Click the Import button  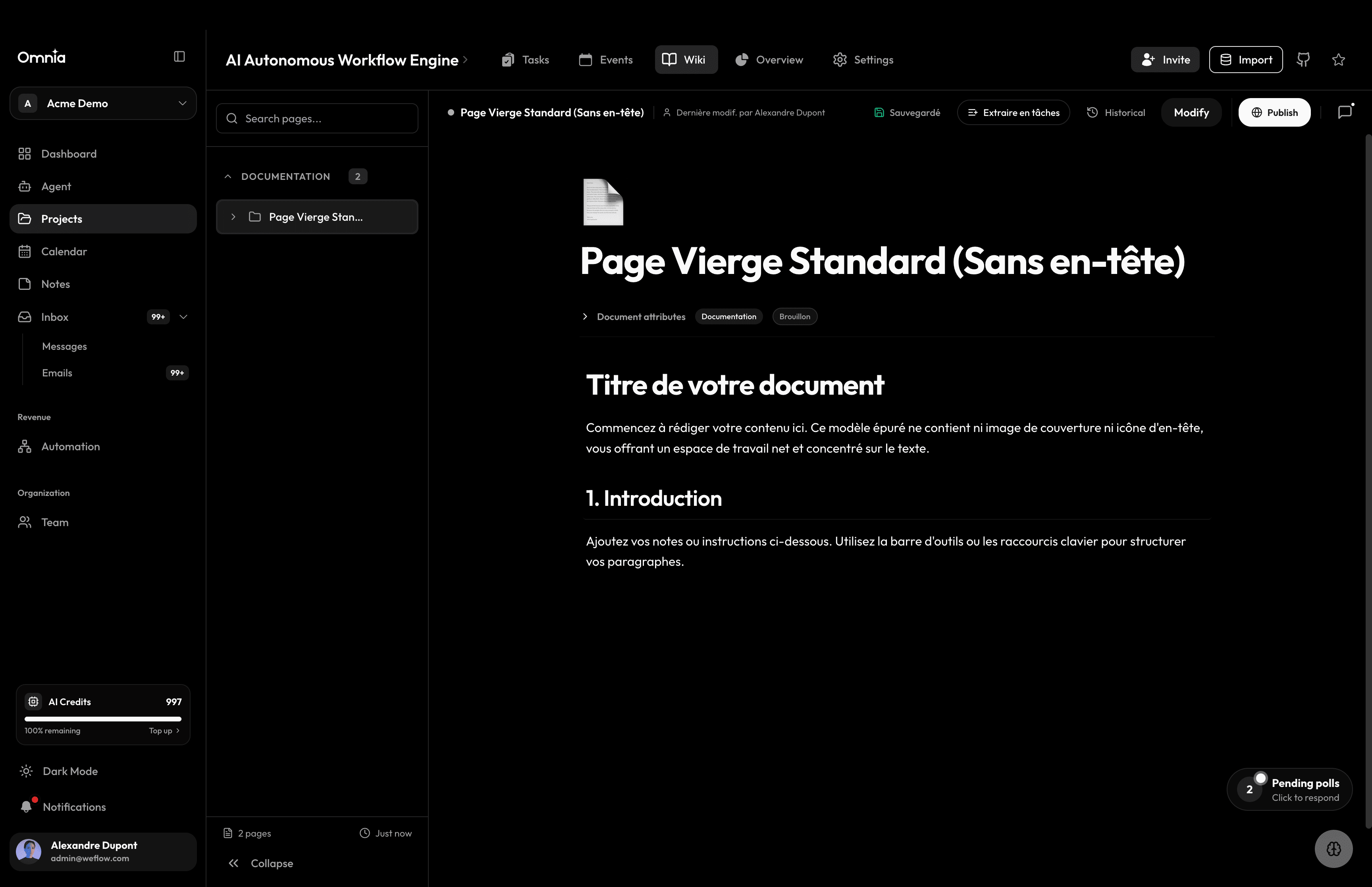[1245, 59]
